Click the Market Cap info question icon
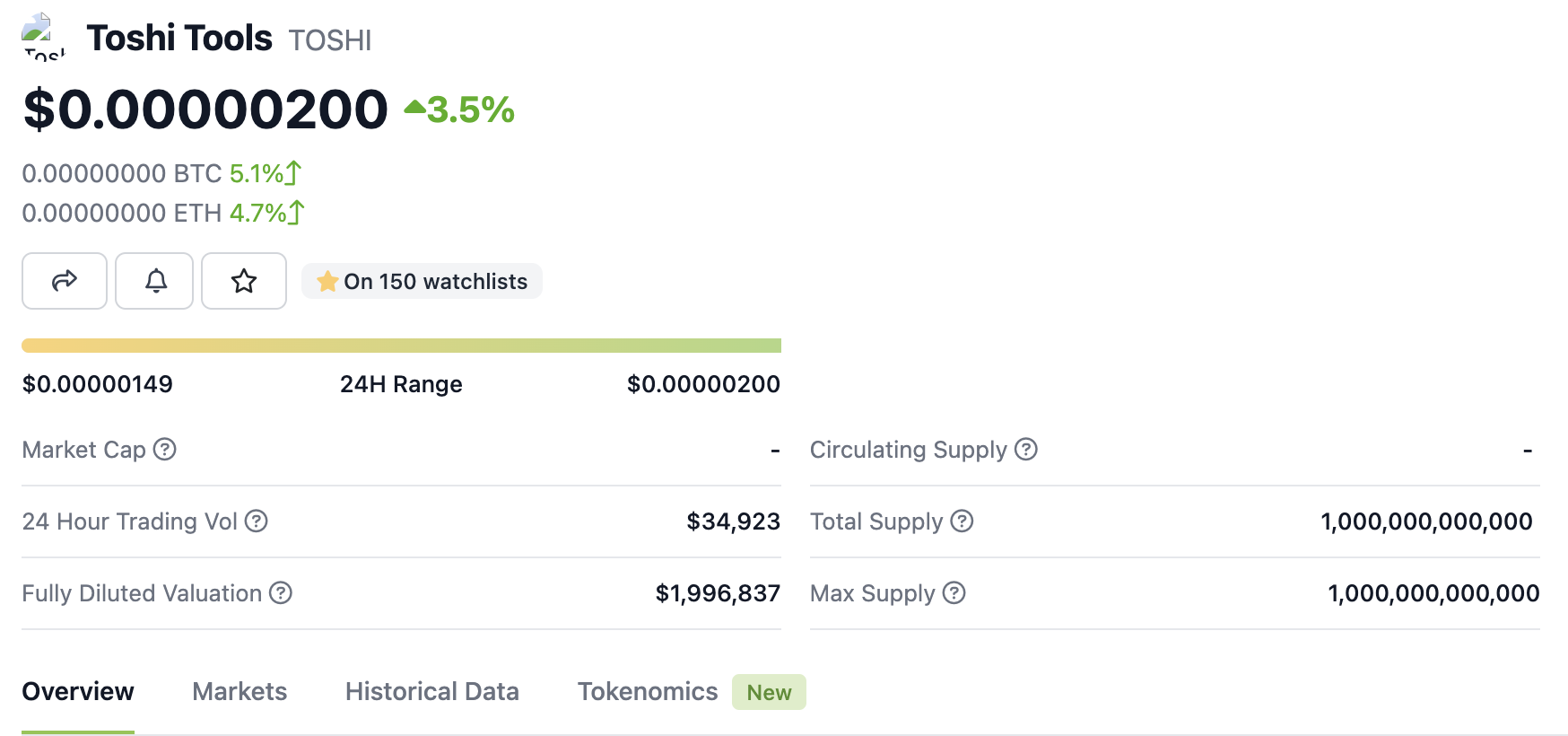Image resolution: width=1568 pixels, height=736 pixels. 165,449
